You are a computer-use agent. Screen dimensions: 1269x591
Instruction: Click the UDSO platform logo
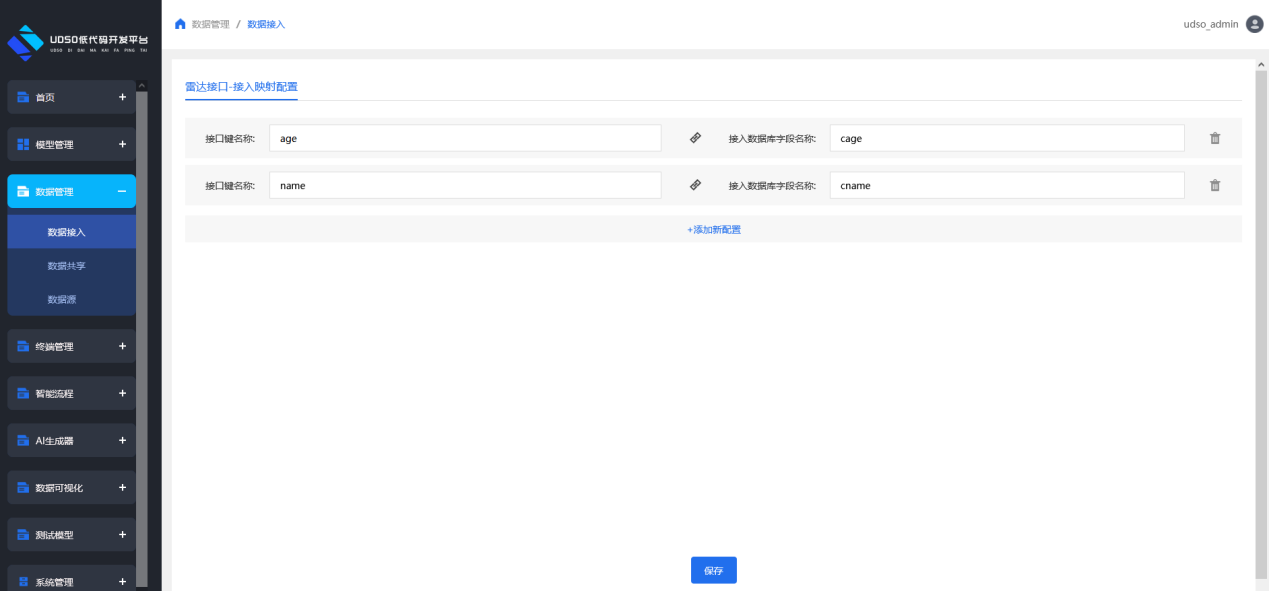[x=78, y=43]
